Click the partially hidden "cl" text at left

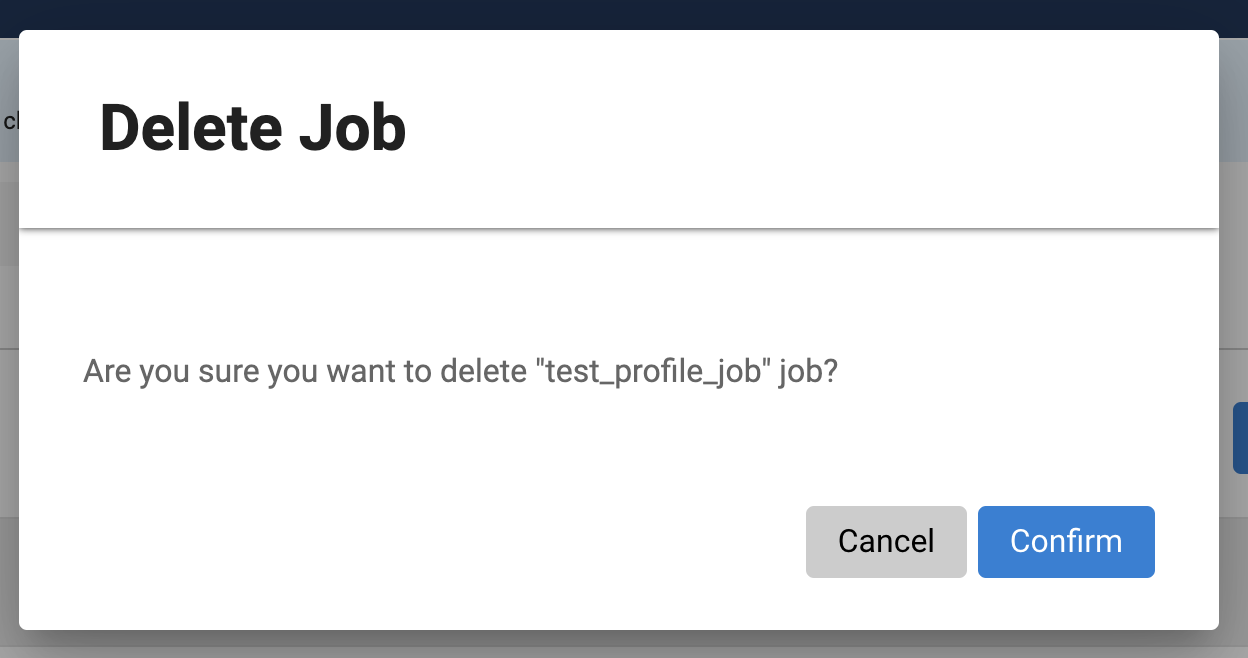pos(9,122)
